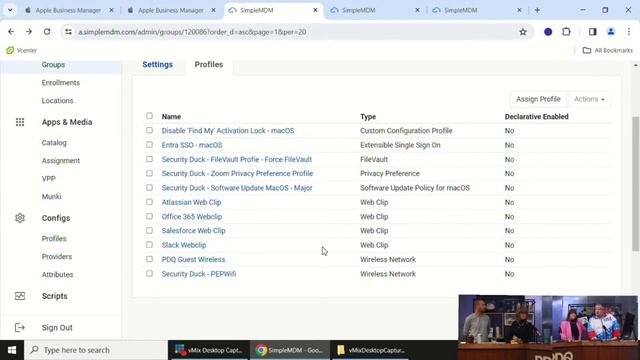Click the page vertical scrollbar

pos(636,184)
